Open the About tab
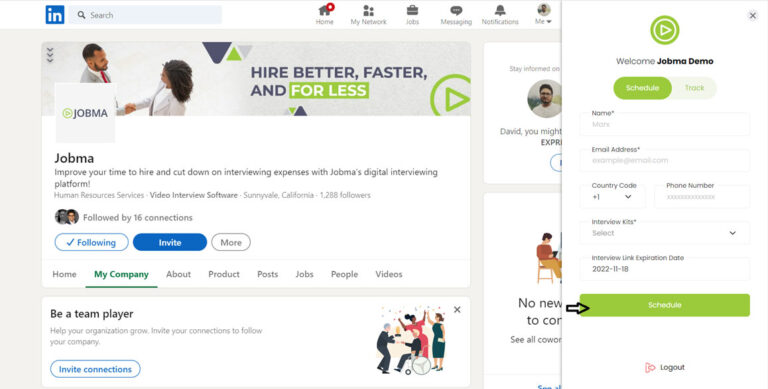 tap(178, 274)
